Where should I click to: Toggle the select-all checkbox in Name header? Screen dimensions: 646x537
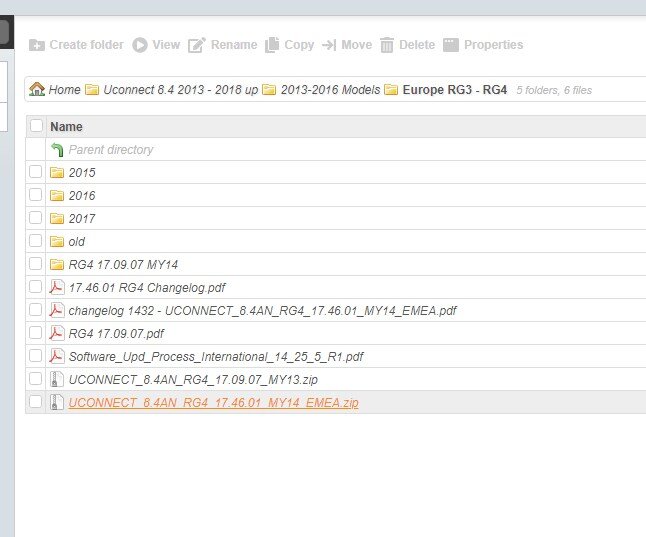coord(36,126)
